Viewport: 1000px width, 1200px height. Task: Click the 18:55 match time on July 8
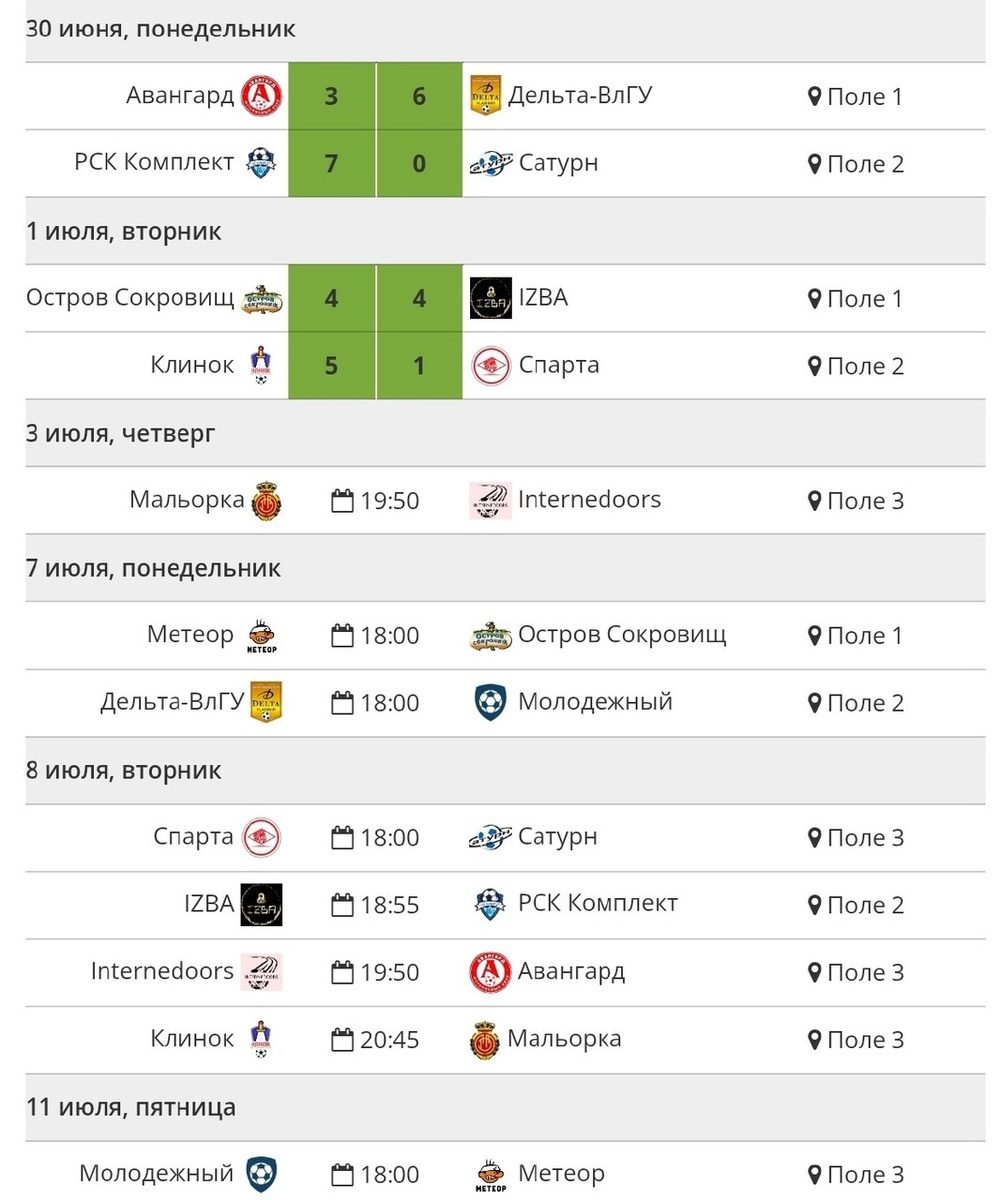point(389,905)
